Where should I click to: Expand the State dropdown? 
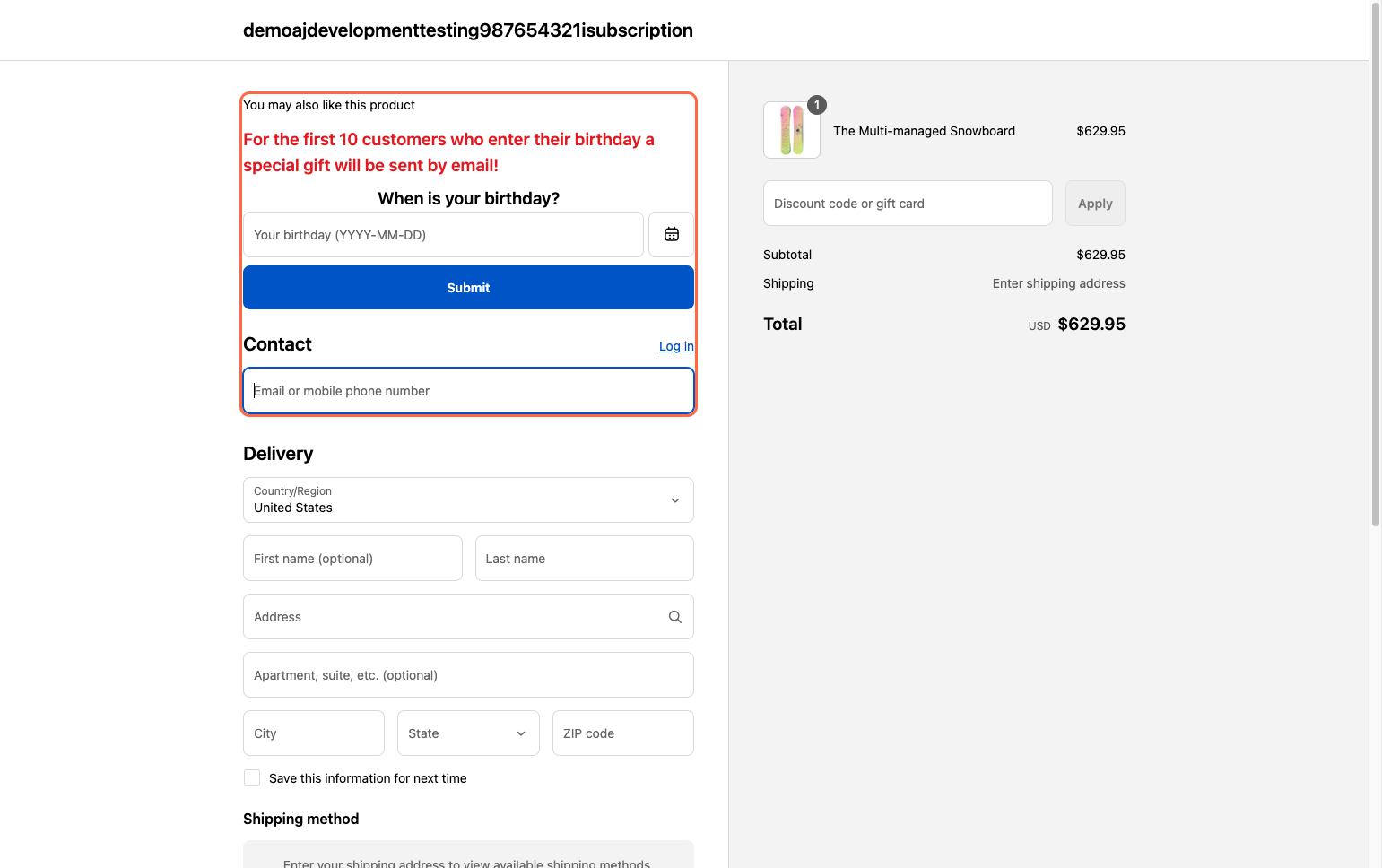tap(468, 733)
